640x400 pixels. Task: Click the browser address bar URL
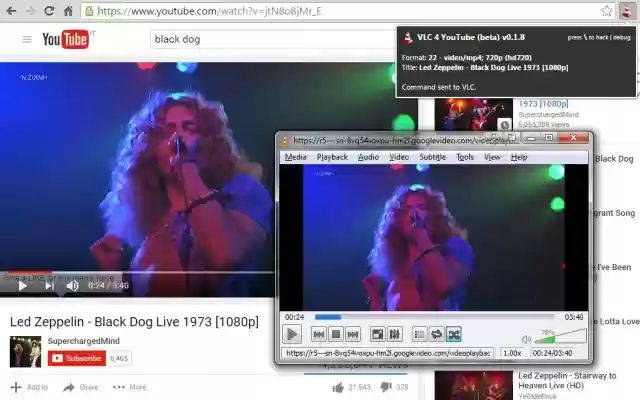click(209, 11)
